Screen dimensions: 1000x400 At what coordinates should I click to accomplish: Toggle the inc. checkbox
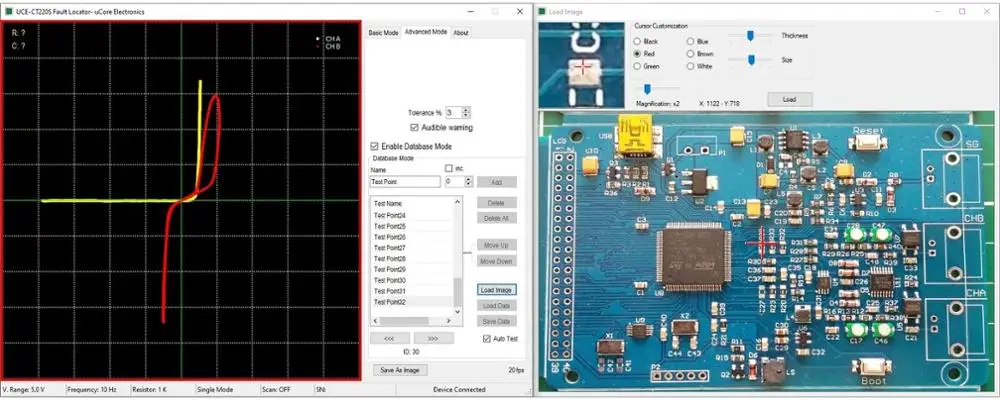449,168
